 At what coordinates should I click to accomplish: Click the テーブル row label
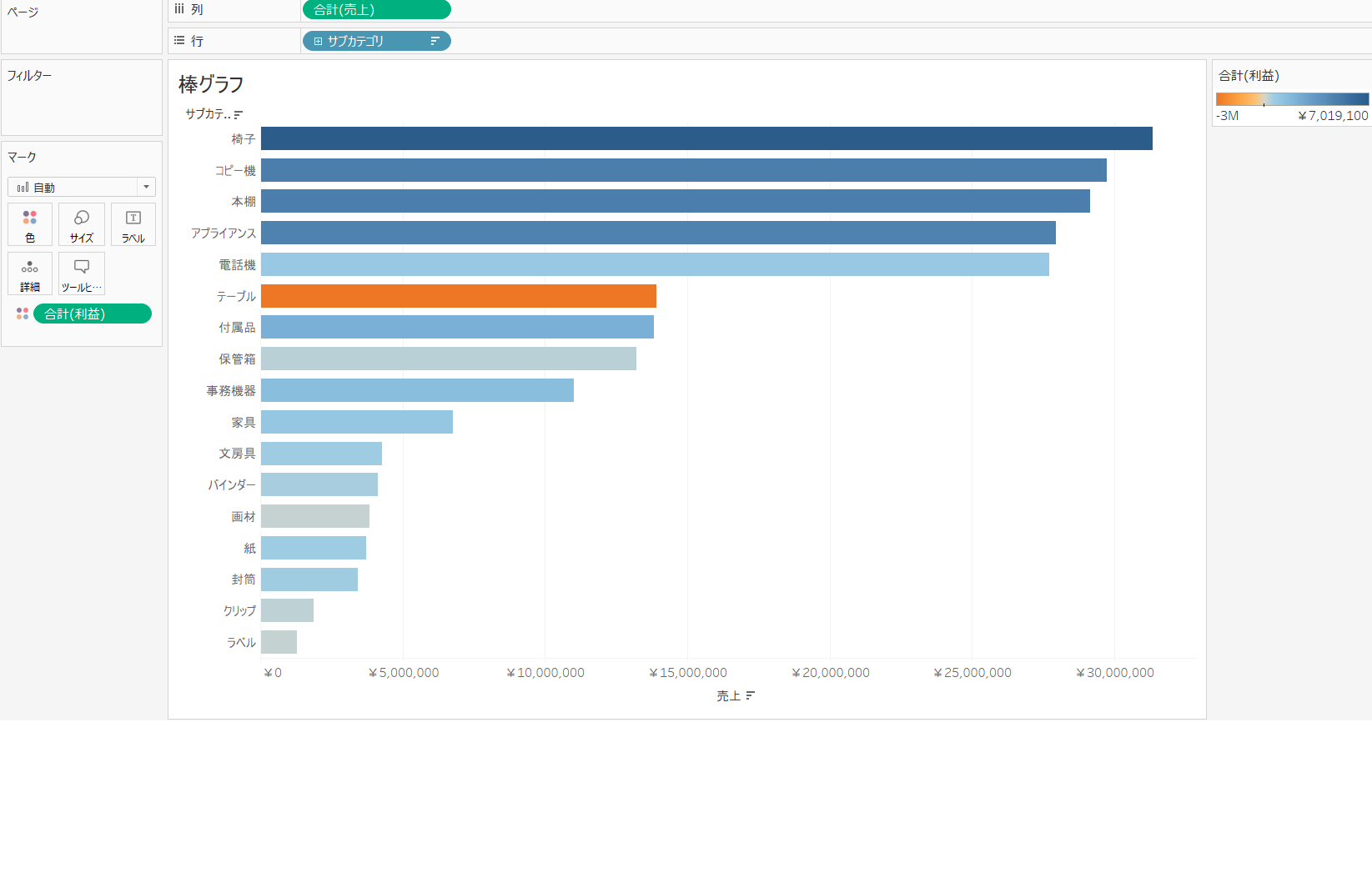click(x=236, y=297)
